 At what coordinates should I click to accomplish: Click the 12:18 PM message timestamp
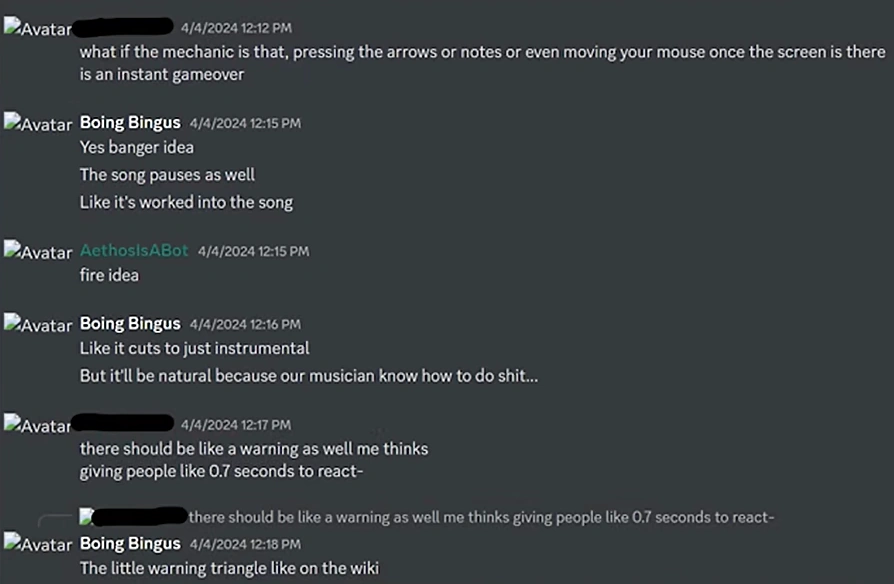(x=245, y=544)
